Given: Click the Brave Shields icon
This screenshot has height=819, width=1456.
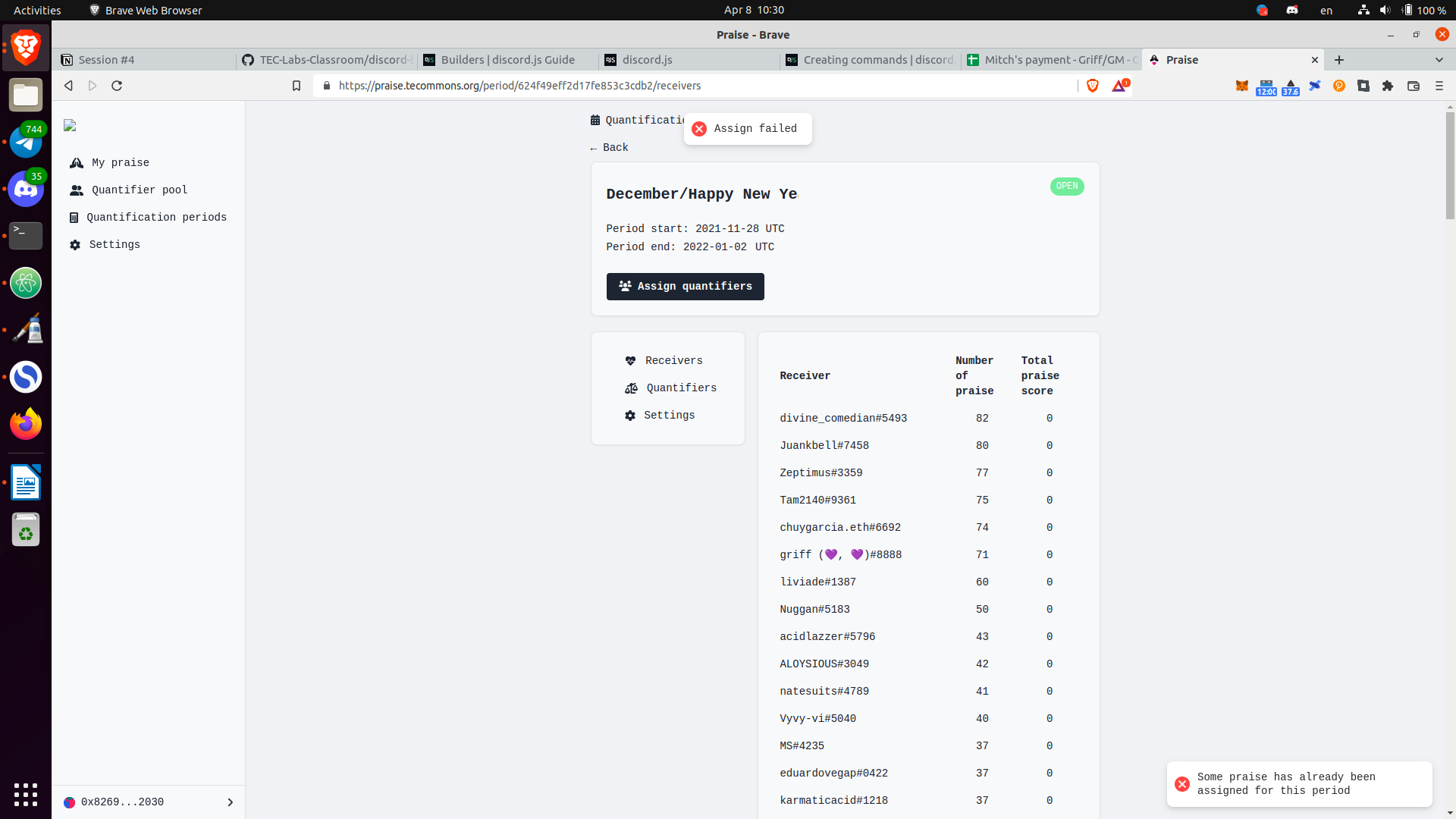Looking at the screenshot, I should pos(1092,86).
